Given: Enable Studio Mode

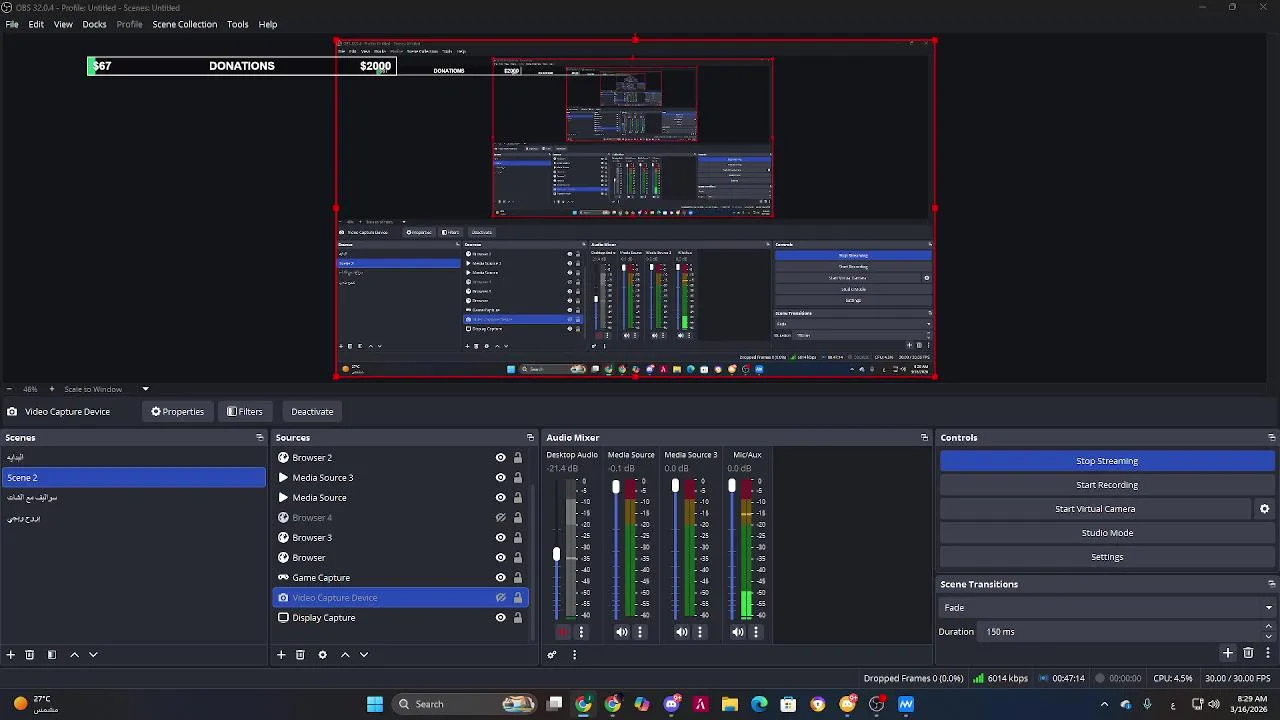Looking at the screenshot, I should [x=1107, y=533].
